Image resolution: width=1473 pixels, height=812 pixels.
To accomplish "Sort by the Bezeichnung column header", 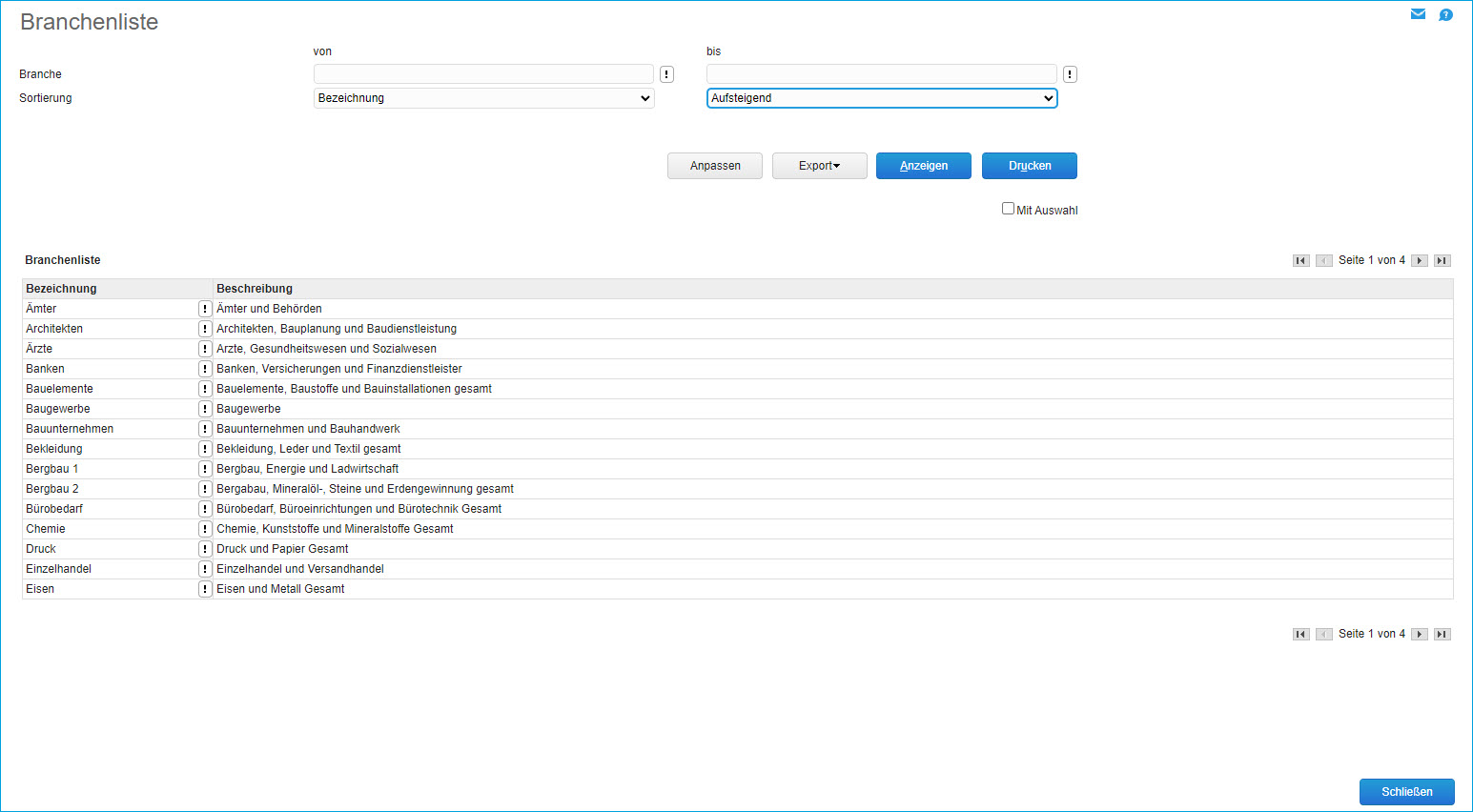I will pos(61,289).
